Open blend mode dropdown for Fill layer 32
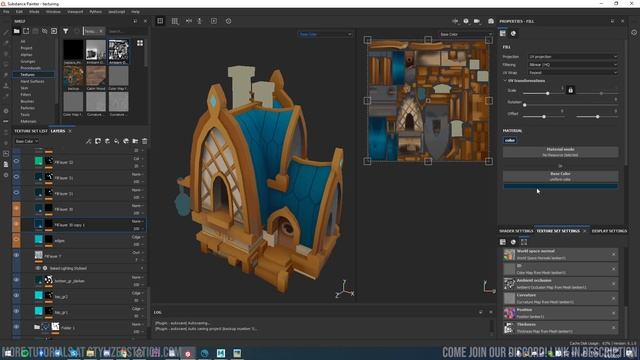The height and width of the screenshot is (360, 640). click(x=138, y=159)
